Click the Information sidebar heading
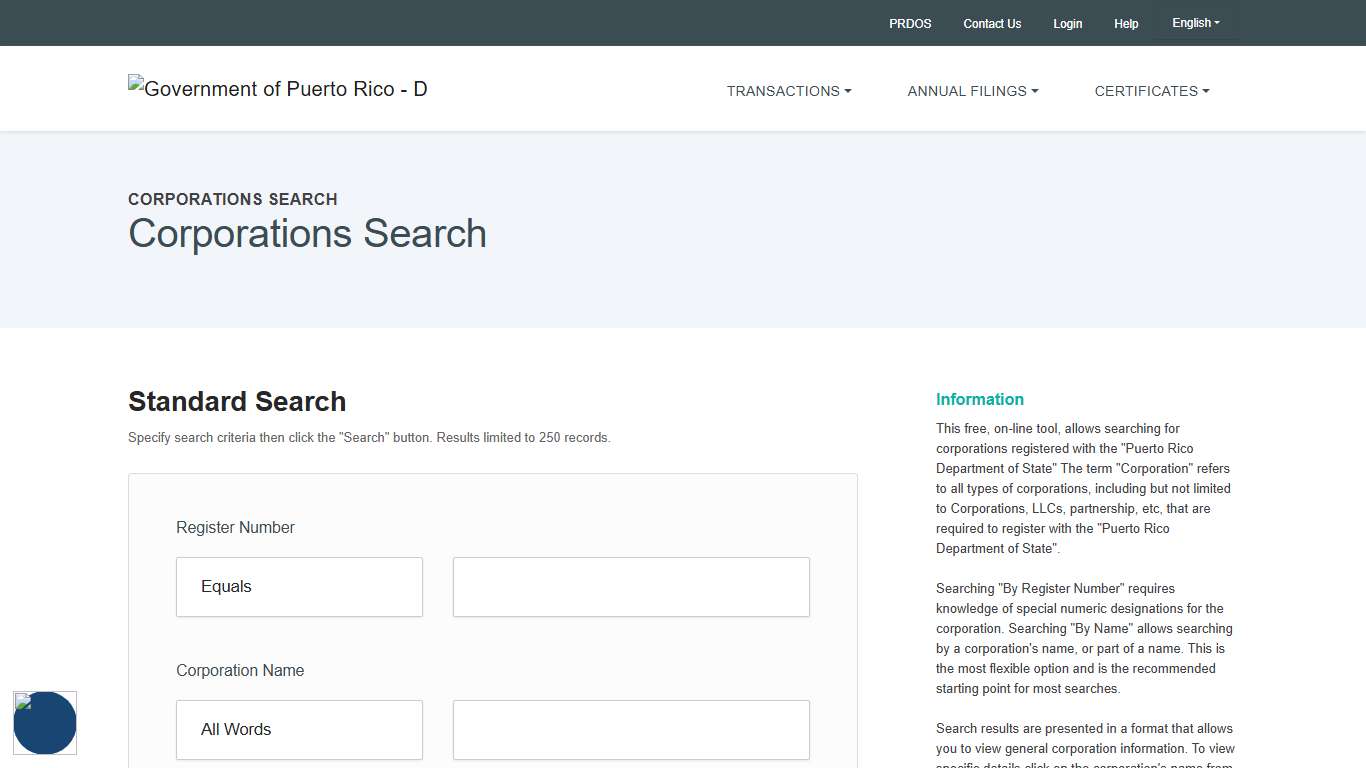Image resolution: width=1366 pixels, height=768 pixels. click(x=980, y=399)
